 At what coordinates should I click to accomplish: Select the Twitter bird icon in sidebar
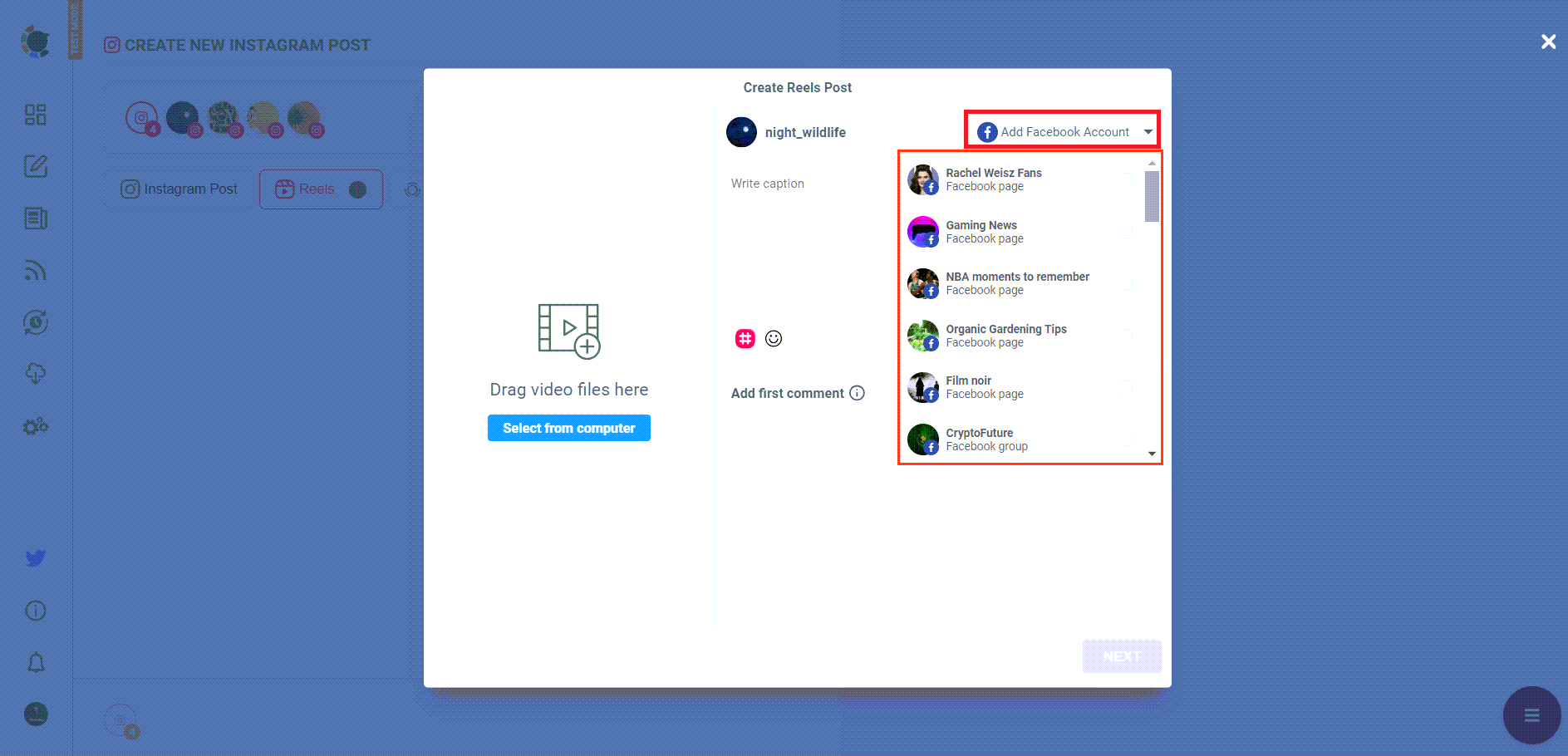point(35,558)
